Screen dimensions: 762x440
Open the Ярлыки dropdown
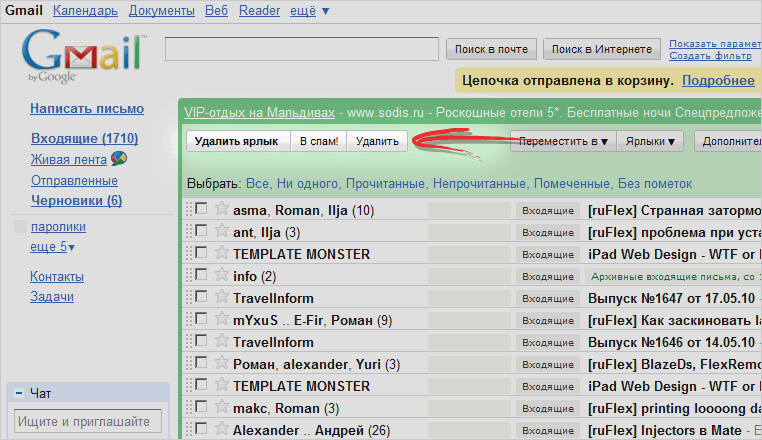[x=650, y=141]
